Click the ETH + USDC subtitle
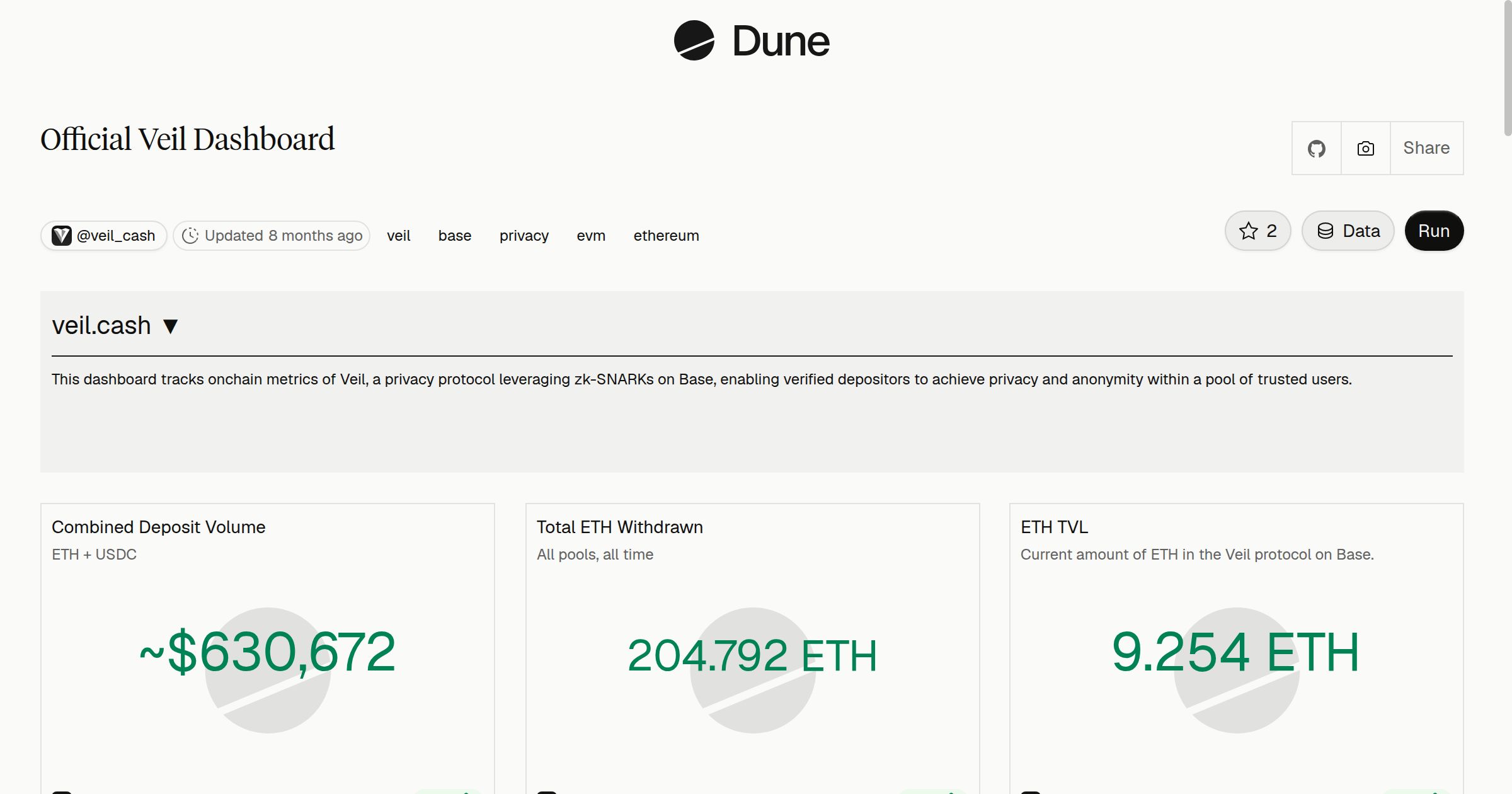The width and height of the screenshot is (1512, 794). 94,555
